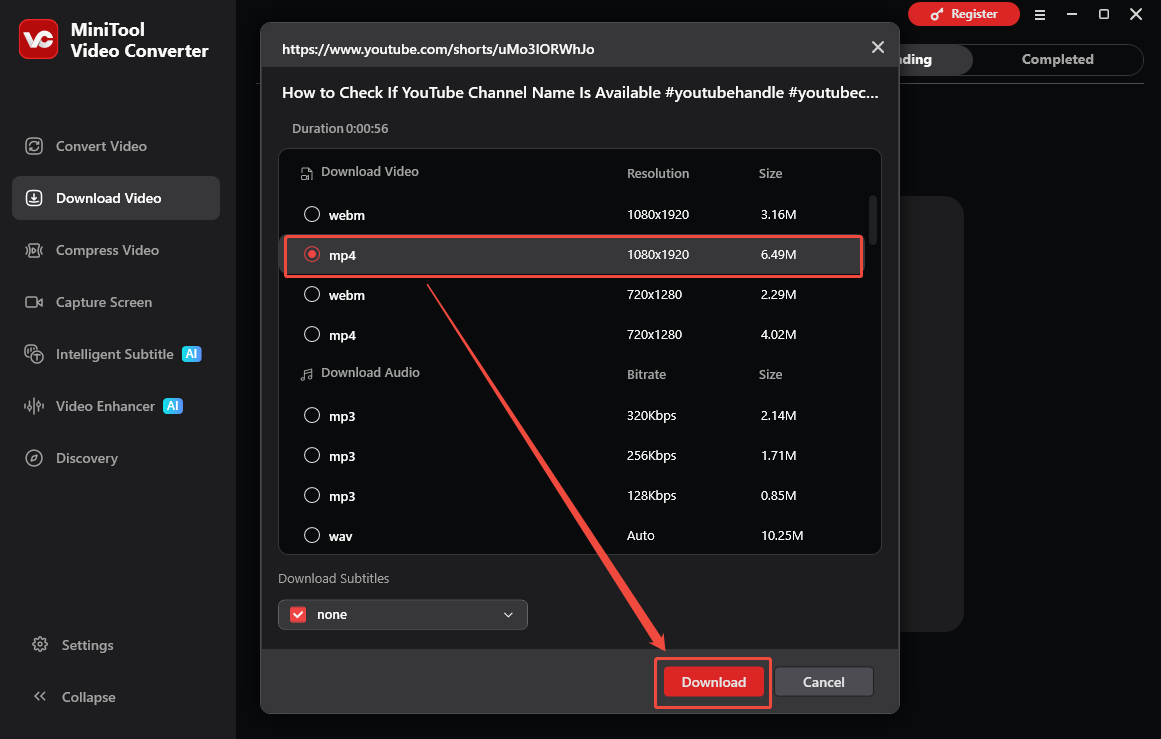
Task: Click the Resolution column header
Action: click(658, 173)
